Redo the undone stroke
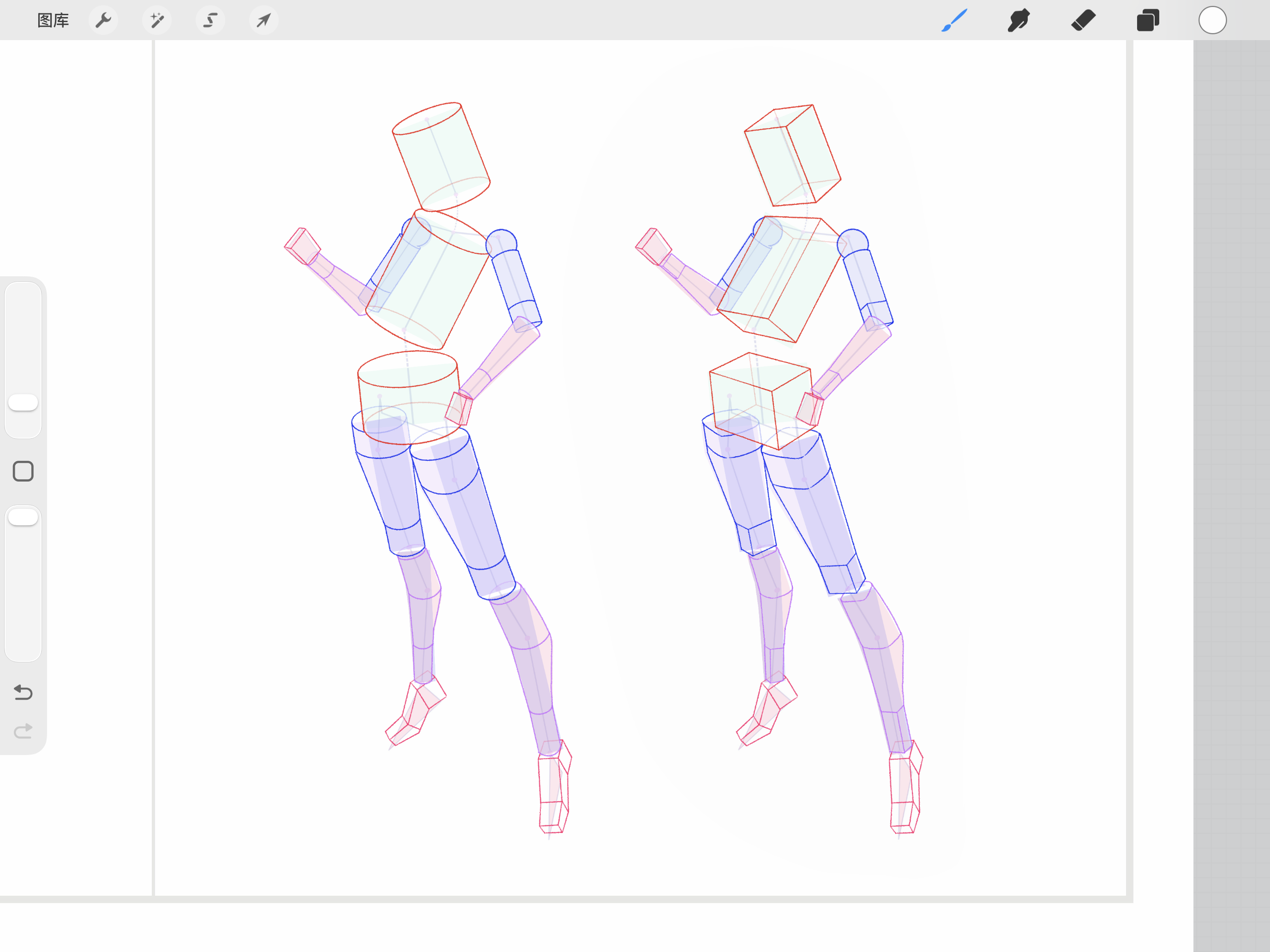The height and width of the screenshot is (952, 1270). pyautogui.click(x=23, y=731)
